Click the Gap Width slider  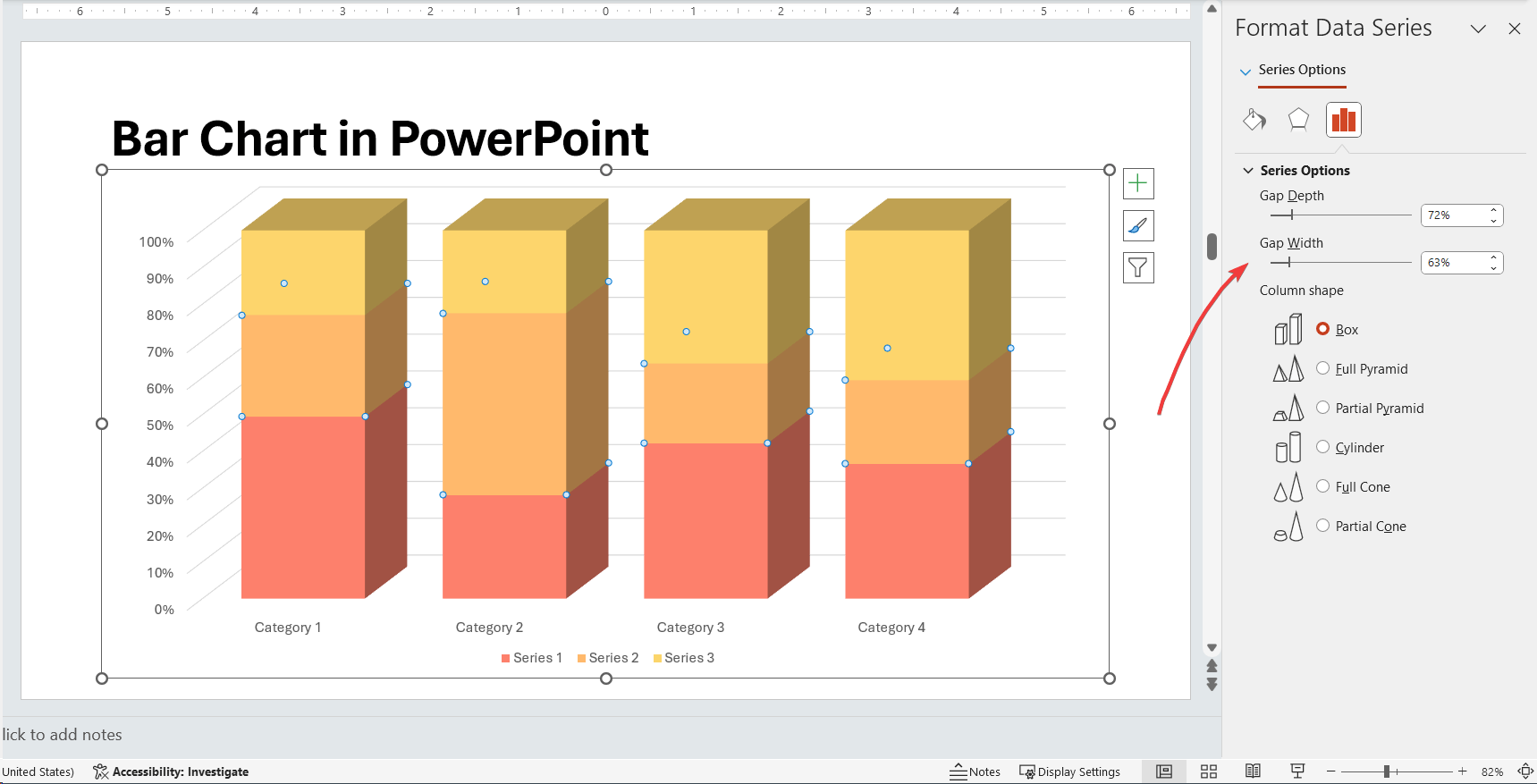pos(1339,263)
